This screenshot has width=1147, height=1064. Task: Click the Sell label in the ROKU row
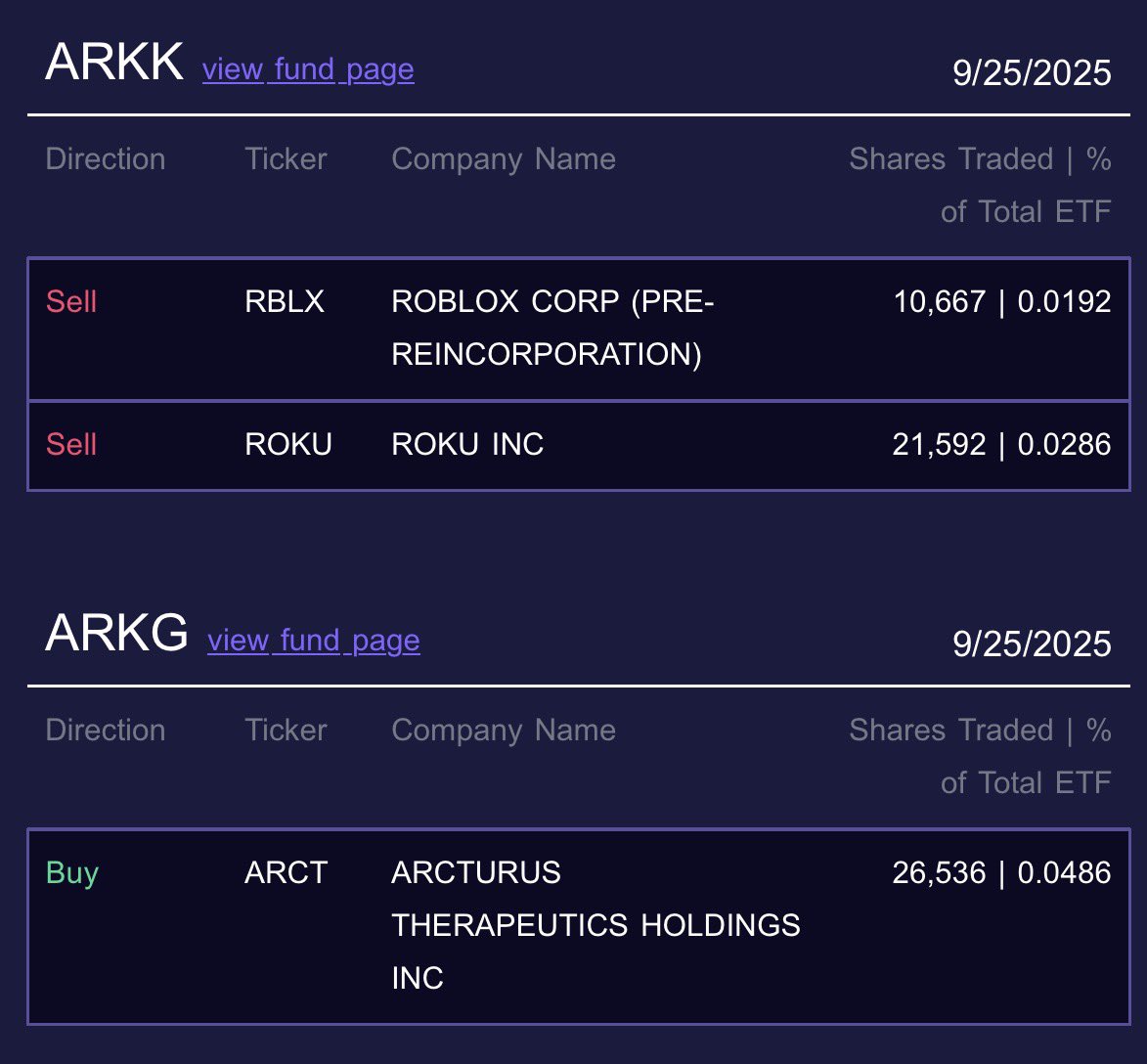click(71, 445)
